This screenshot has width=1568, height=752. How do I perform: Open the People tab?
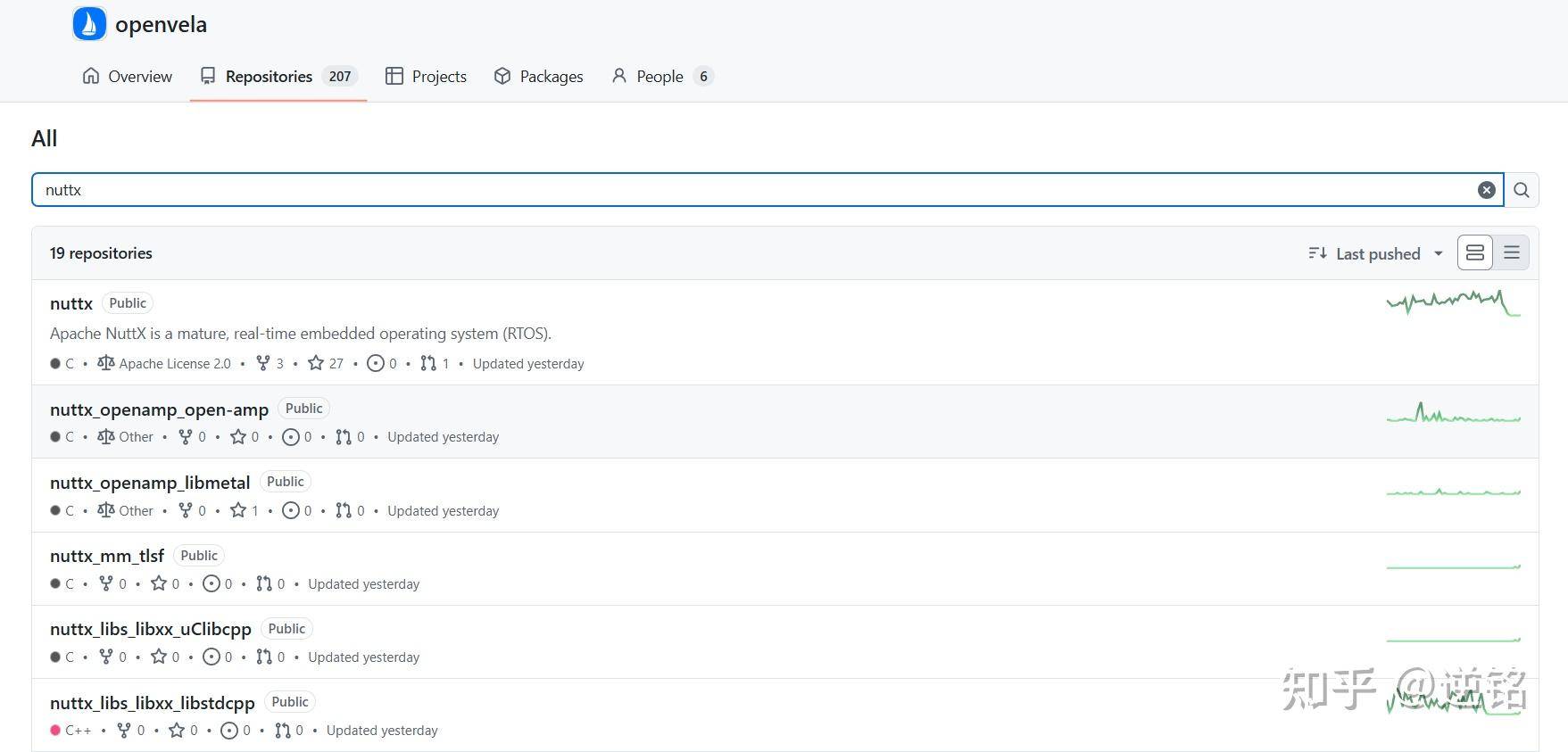pos(662,76)
